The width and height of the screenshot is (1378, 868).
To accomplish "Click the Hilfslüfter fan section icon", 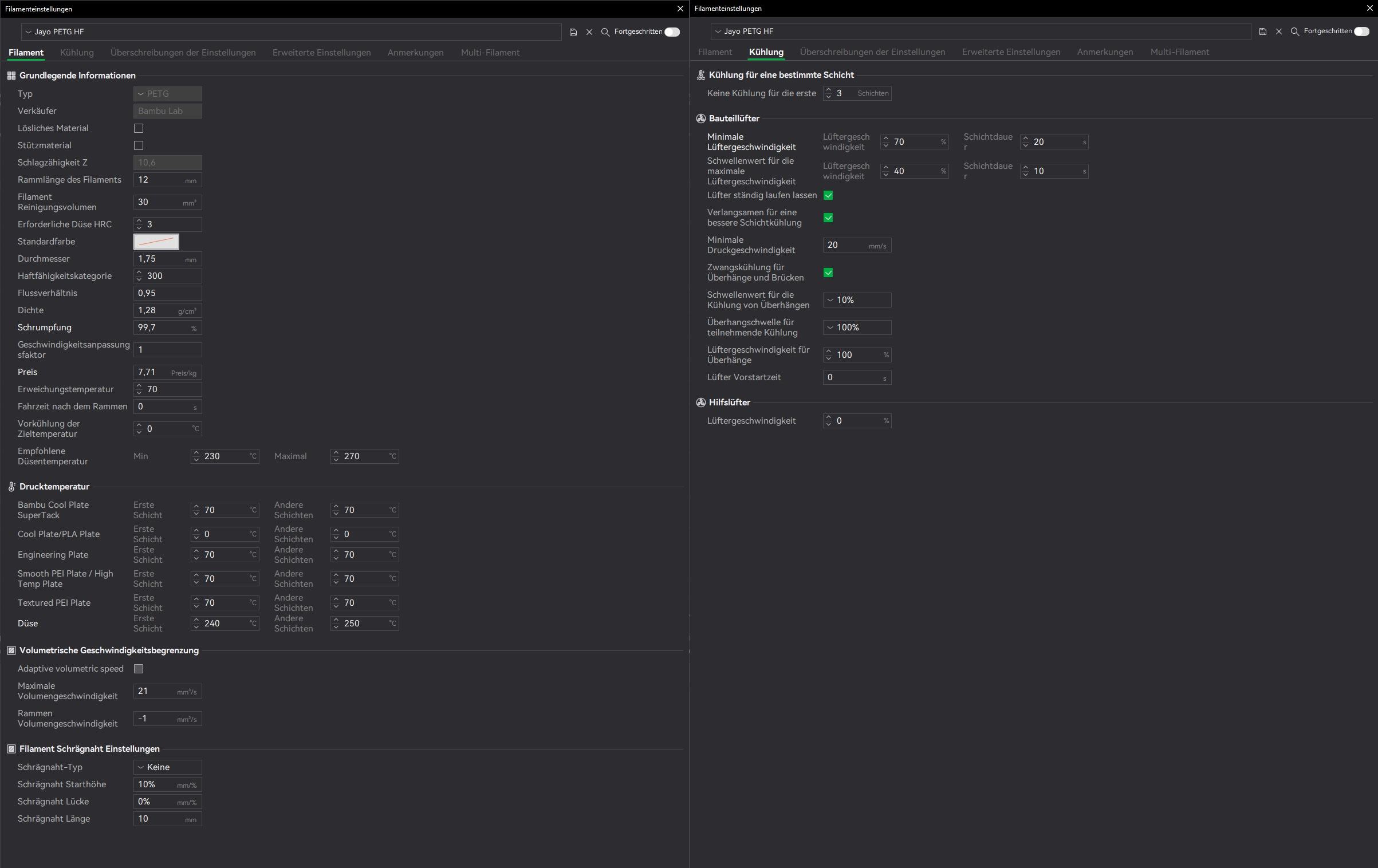I will click(700, 403).
